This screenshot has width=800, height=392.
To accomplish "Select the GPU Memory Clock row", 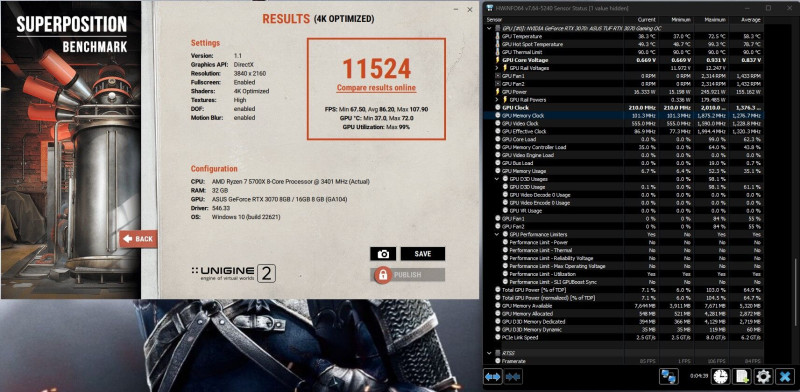I will 623,116.
